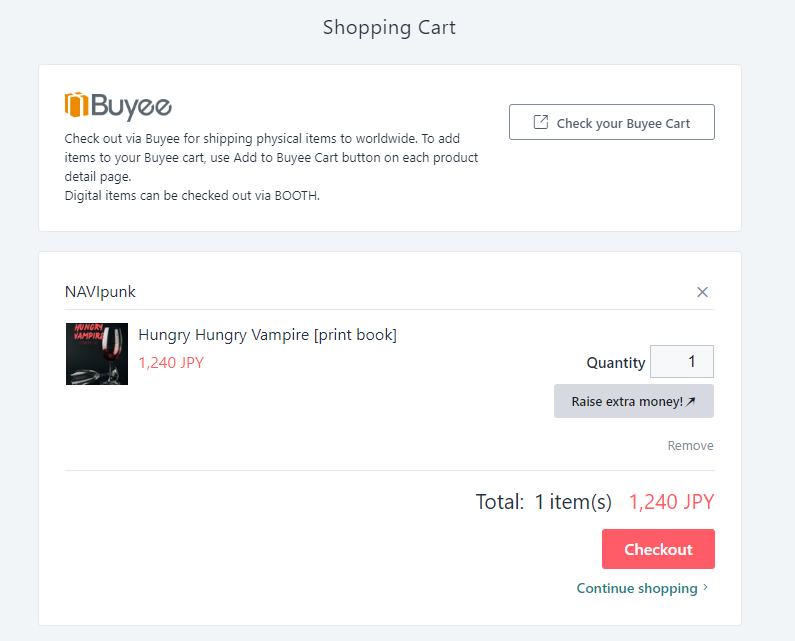Click the item price 1,240 JPY under title
795x641 pixels.
(x=171, y=363)
